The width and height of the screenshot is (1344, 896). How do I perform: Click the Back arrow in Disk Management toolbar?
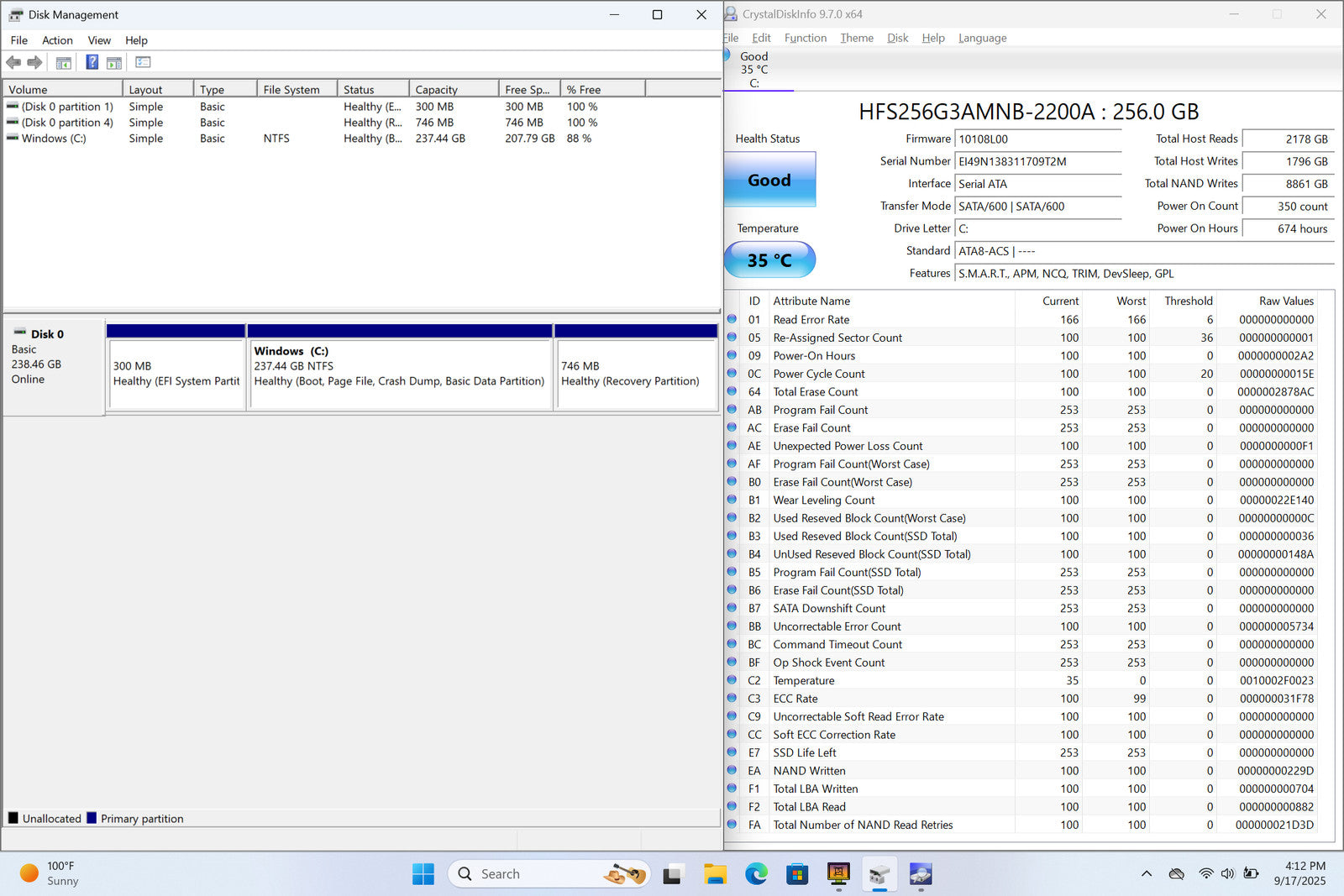click(13, 62)
